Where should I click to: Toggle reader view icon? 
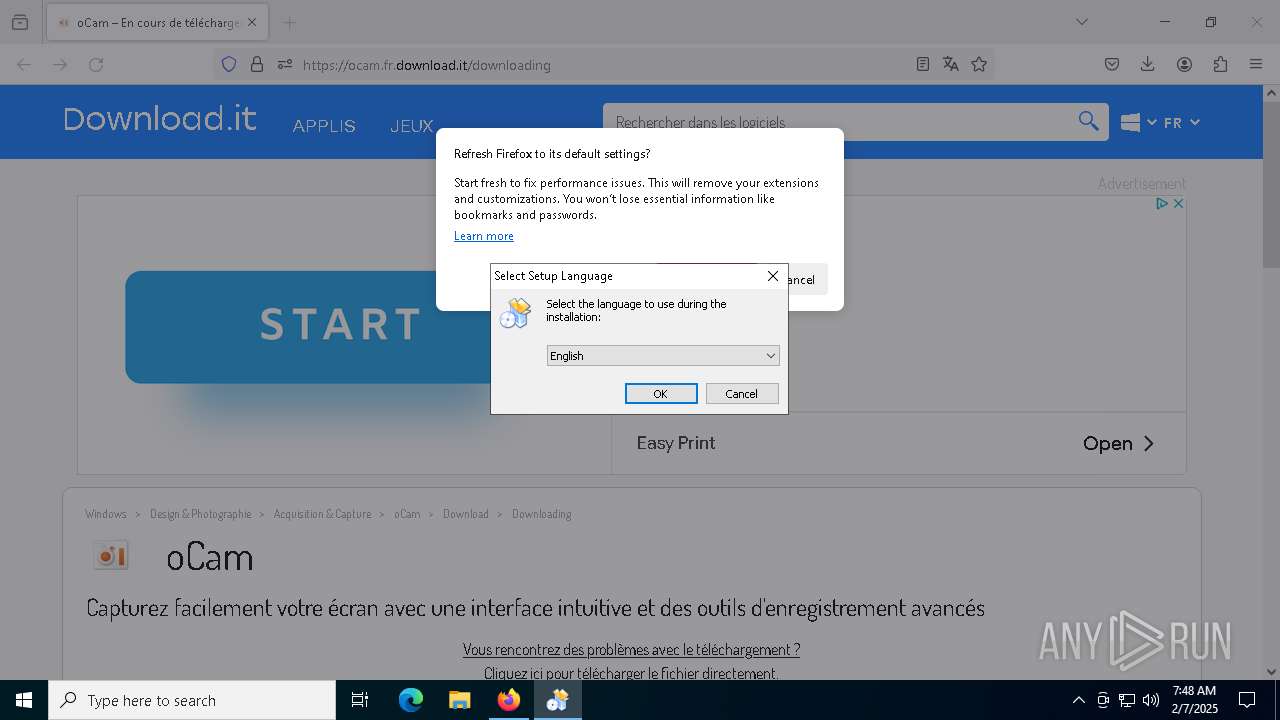(x=923, y=64)
